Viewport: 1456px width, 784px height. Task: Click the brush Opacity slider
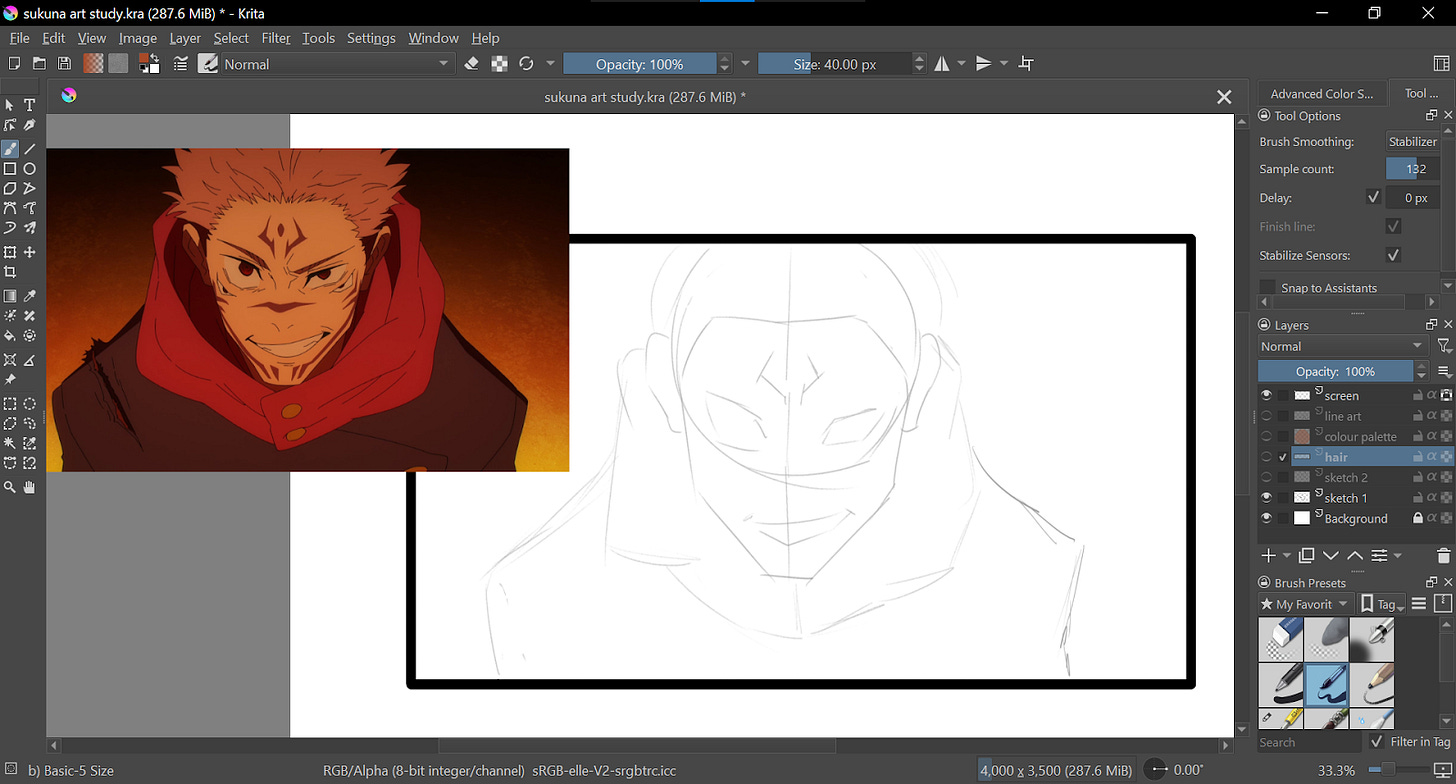pos(640,64)
